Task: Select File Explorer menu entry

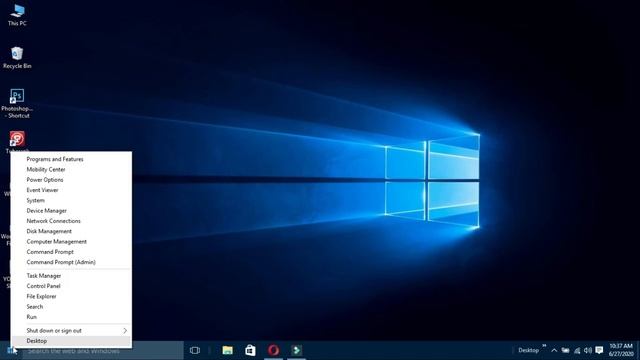Action: click(71, 296)
